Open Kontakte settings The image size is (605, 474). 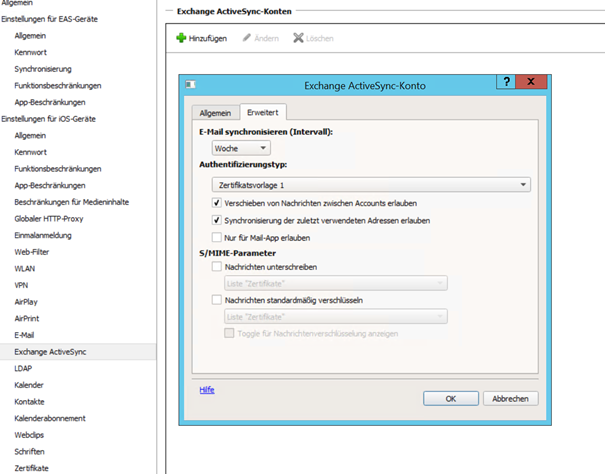point(29,401)
